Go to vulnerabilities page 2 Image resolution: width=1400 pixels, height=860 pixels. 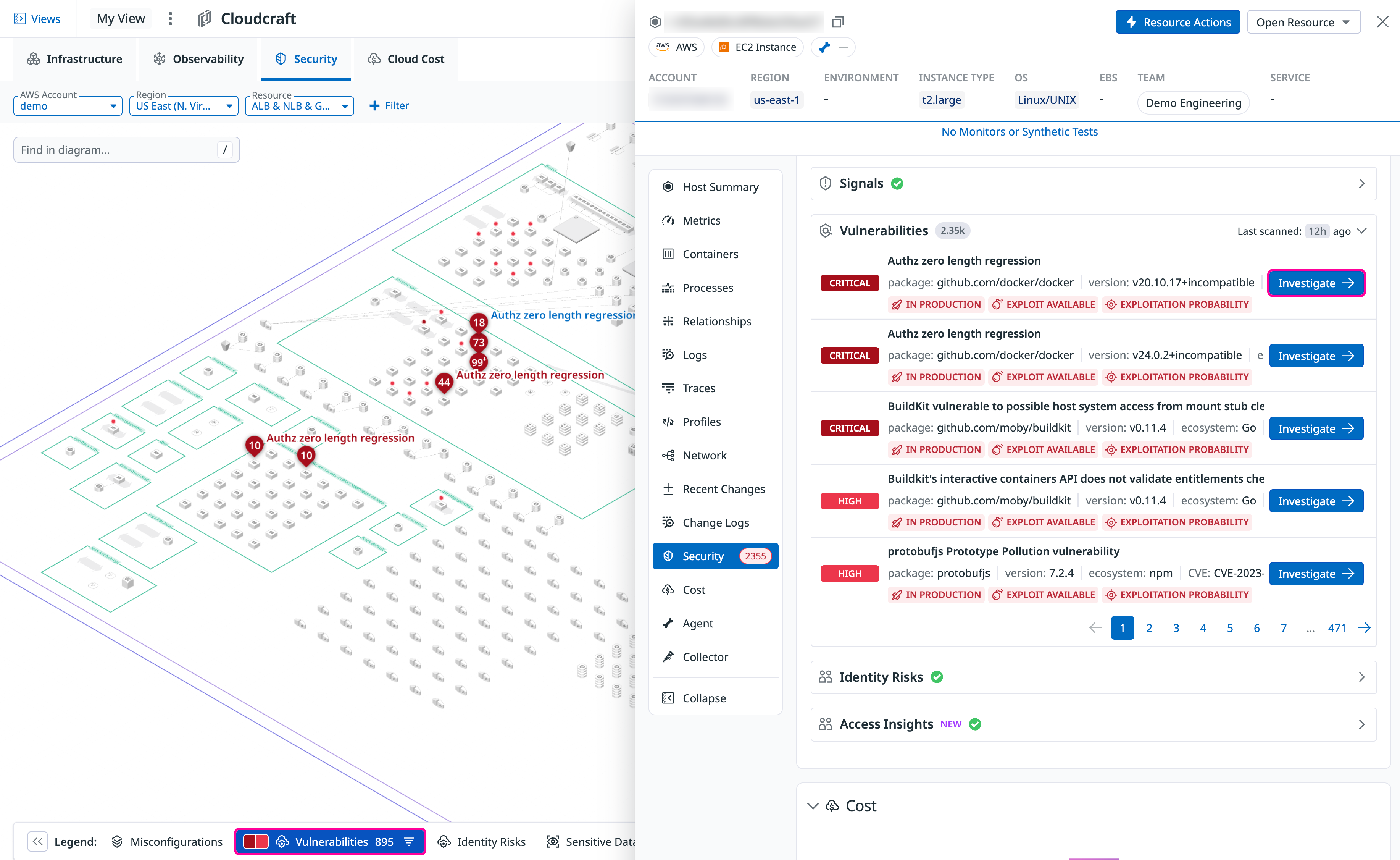point(1149,628)
